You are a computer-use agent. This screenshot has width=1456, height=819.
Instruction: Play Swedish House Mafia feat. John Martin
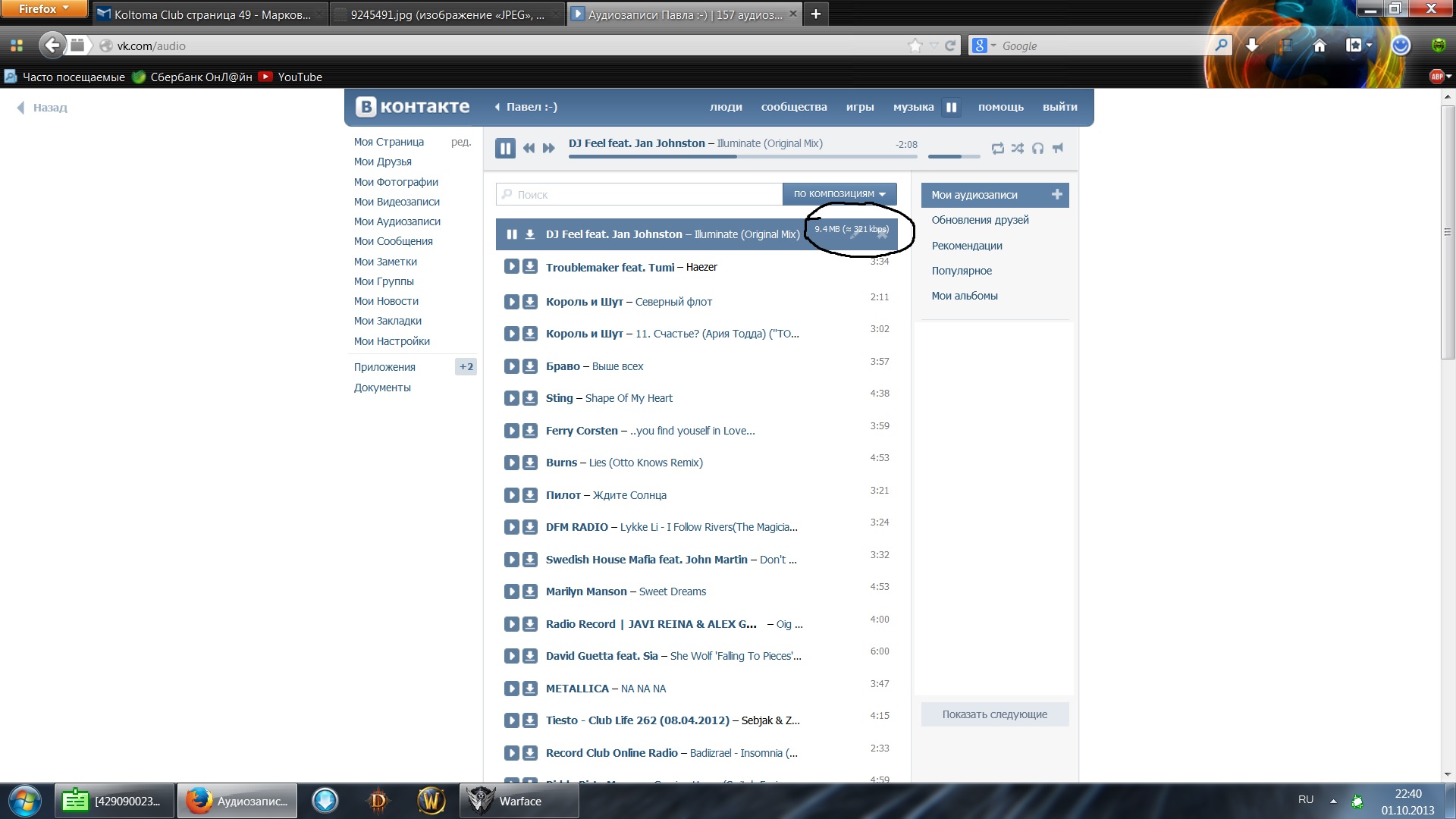[512, 560]
